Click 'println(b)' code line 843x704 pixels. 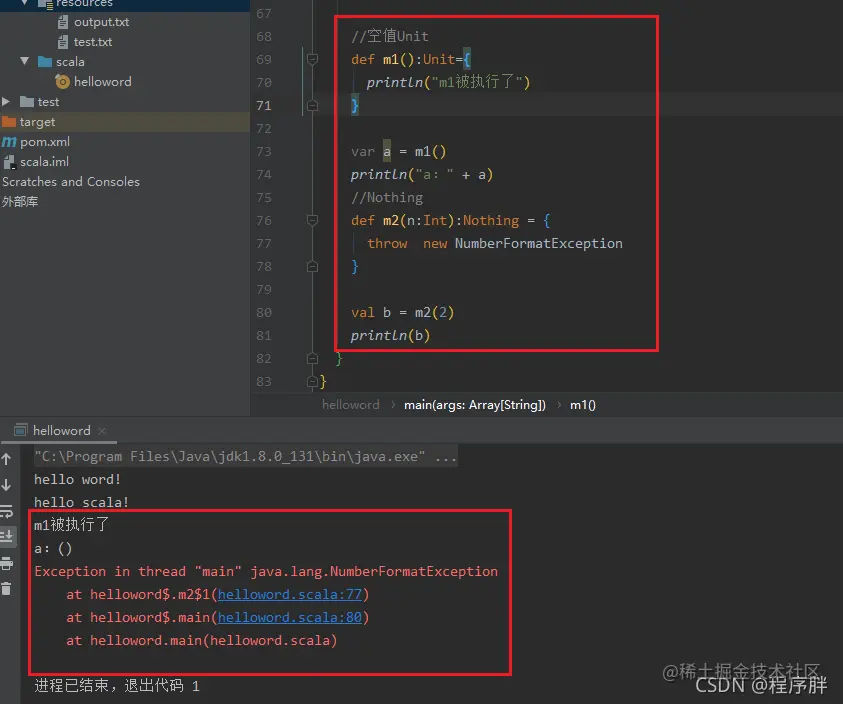coord(390,336)
